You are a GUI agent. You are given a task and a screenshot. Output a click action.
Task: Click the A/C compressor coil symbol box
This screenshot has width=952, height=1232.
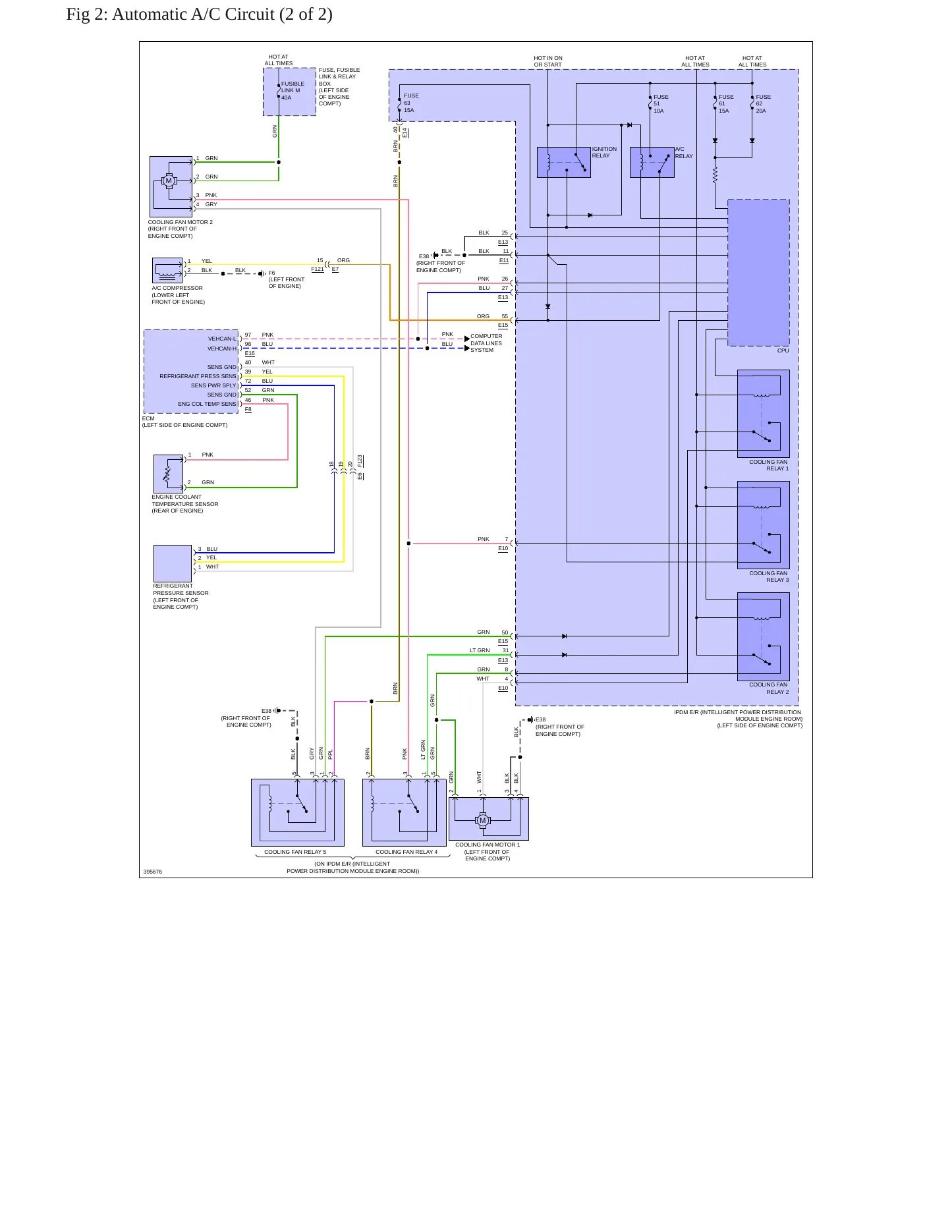tap(167, 270)
